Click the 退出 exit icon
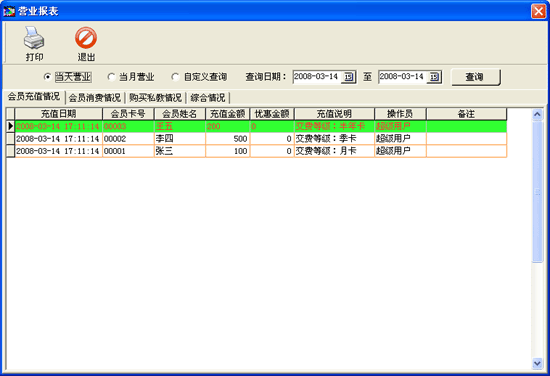 [x=86, y=38]
